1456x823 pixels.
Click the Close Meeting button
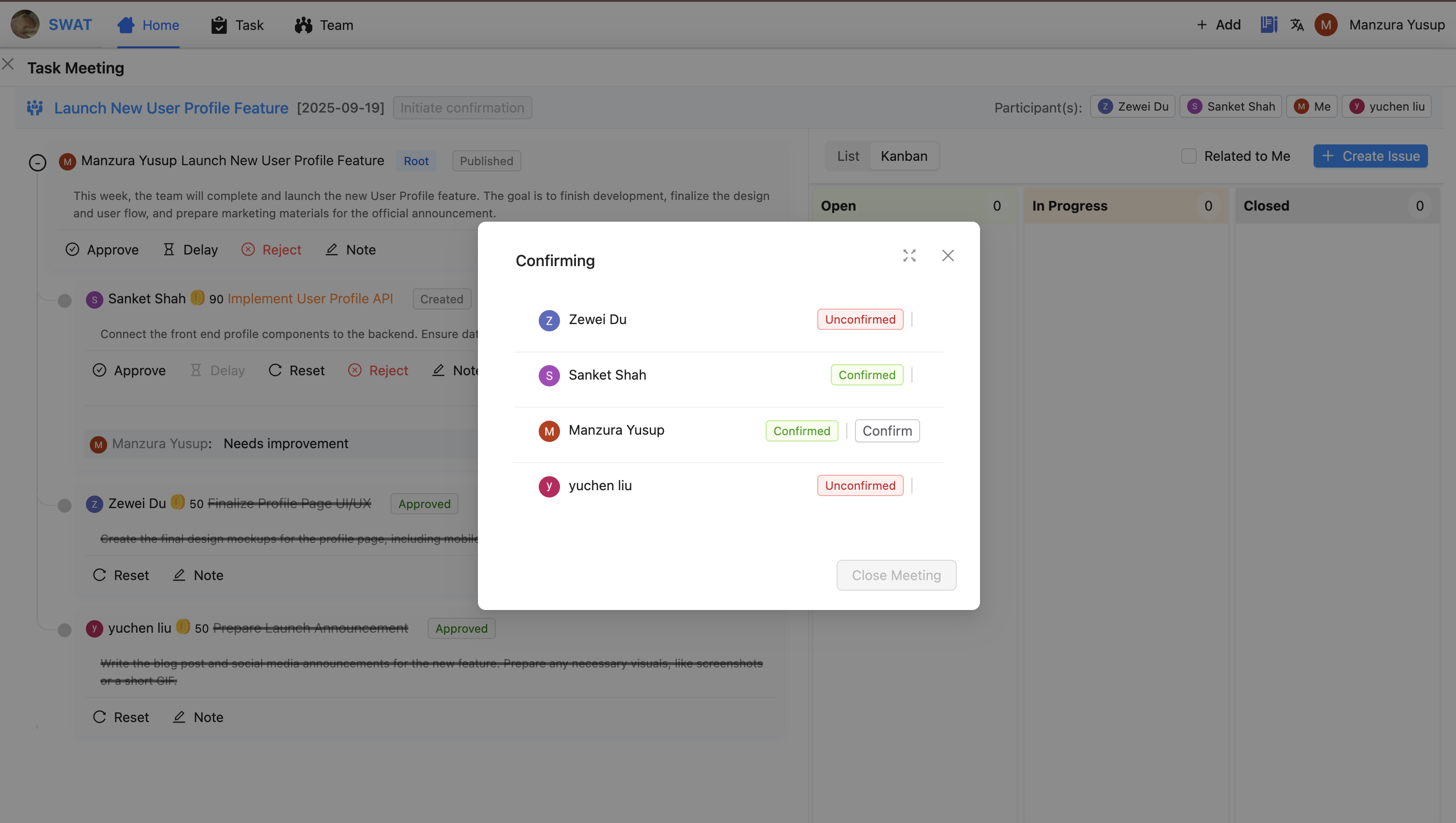point(896,575)
